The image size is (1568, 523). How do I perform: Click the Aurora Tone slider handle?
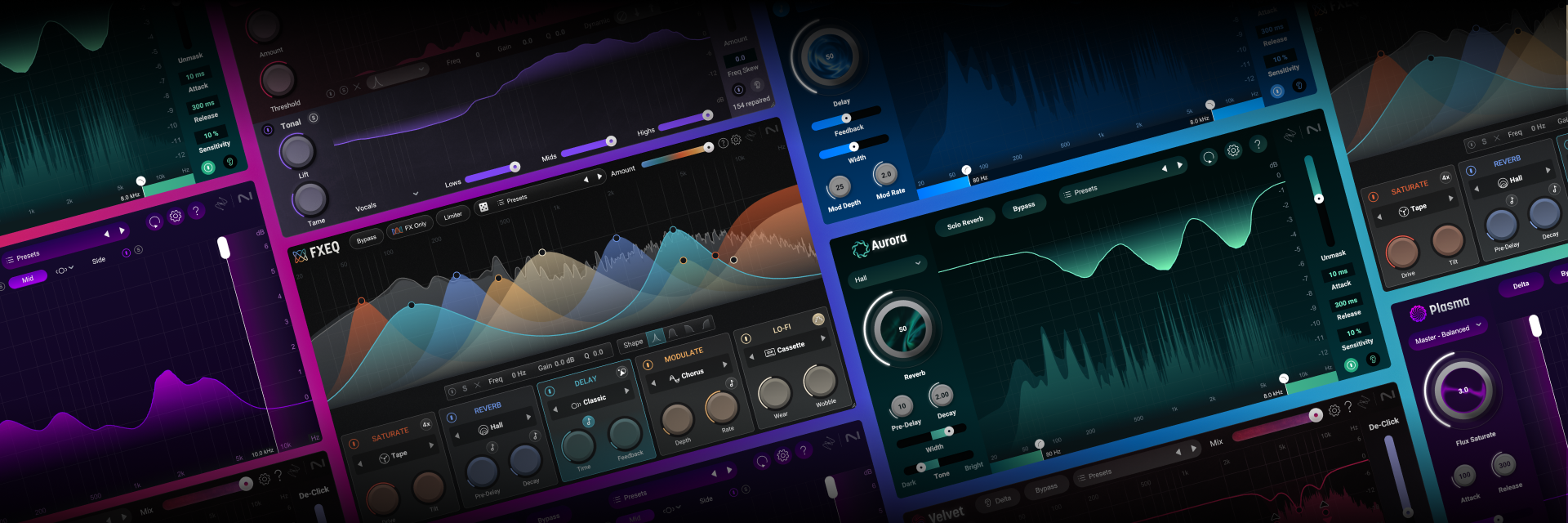click(x=921, y=467)
